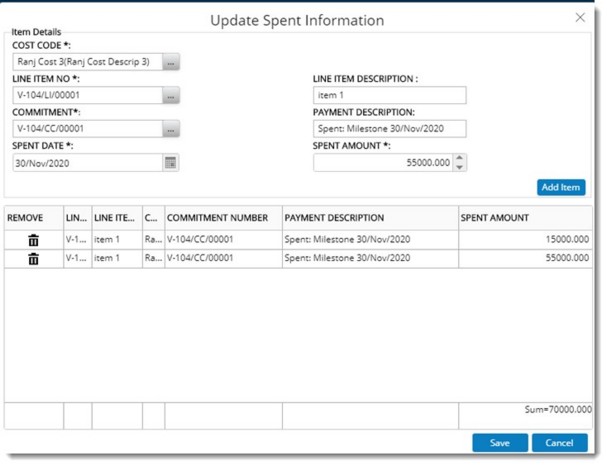Image resolution: width=607 pixels, height=466 pixels.
Task: Open Line Item No lookup ellipsis button
Action: (171, 96)
